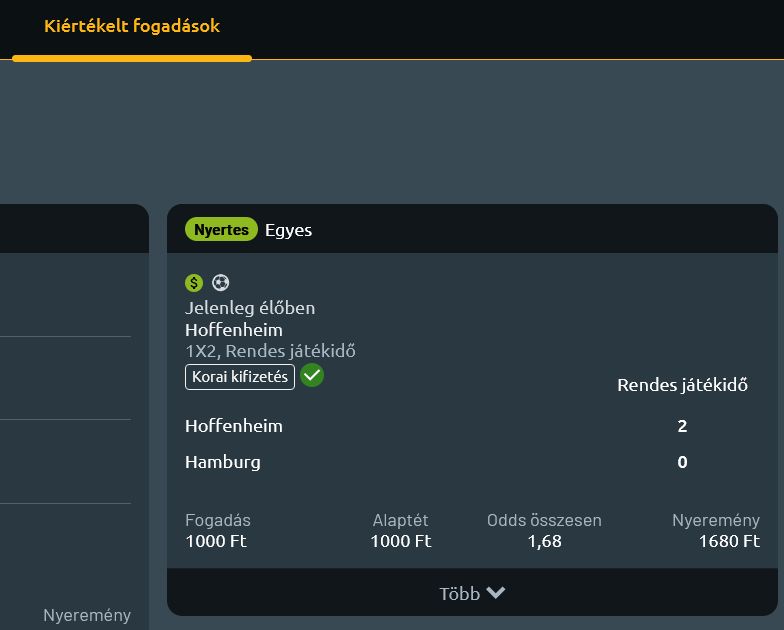Click the down chevron next to Több
The width and height of the screenshot is (784, 630).
pos(496,593)
